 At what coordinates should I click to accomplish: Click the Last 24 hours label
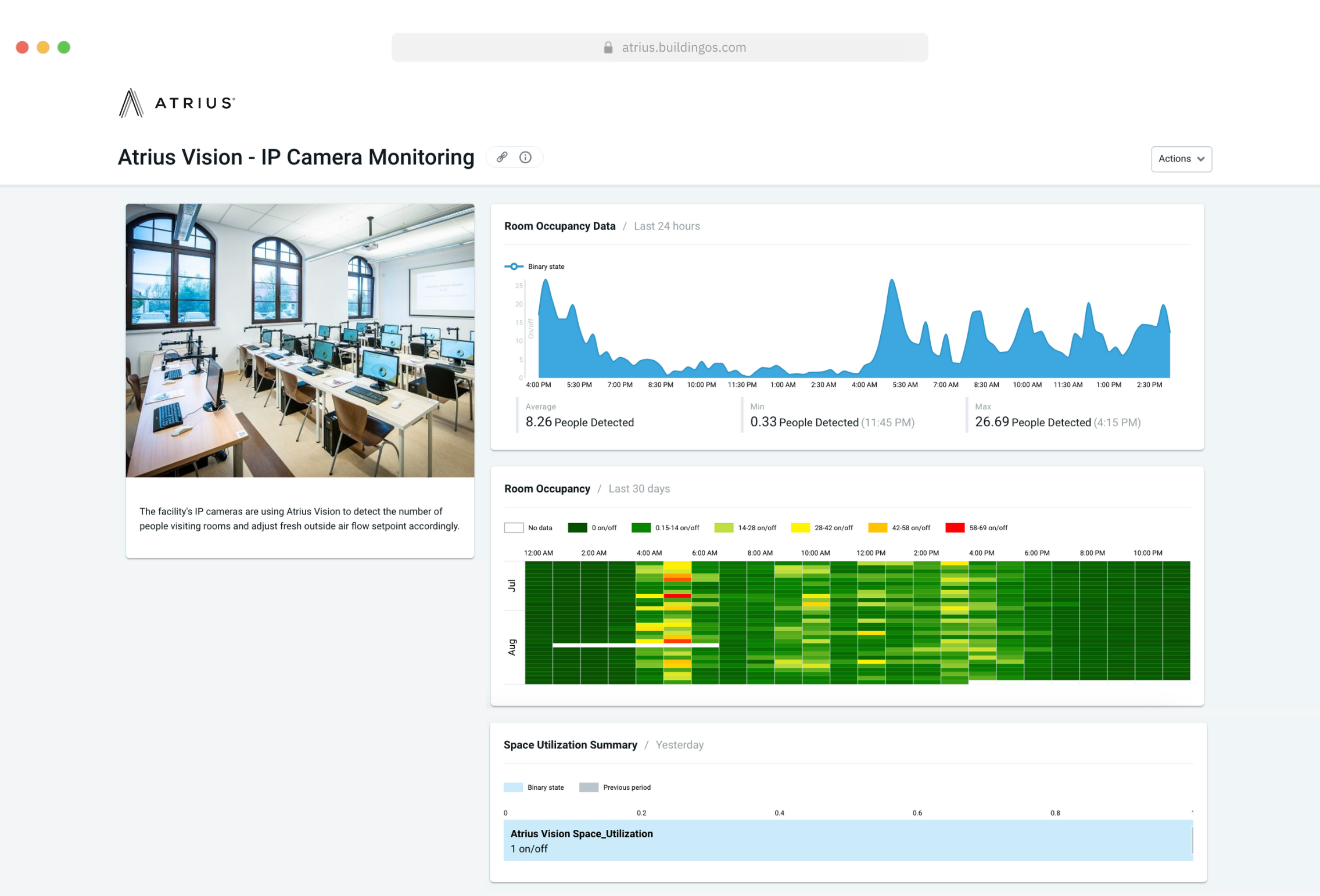pyautogui.click(x=666, y=226)
